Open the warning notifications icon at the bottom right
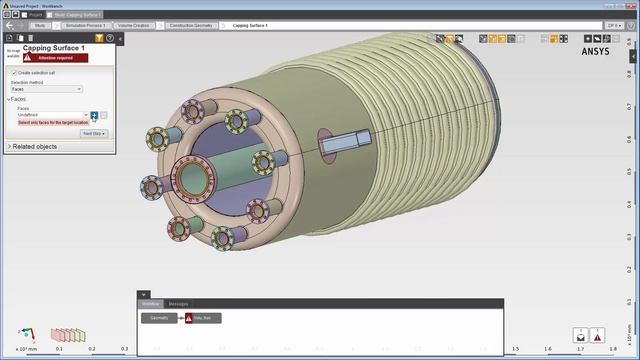This screenshot has height=360, width=640. [597, 336]
